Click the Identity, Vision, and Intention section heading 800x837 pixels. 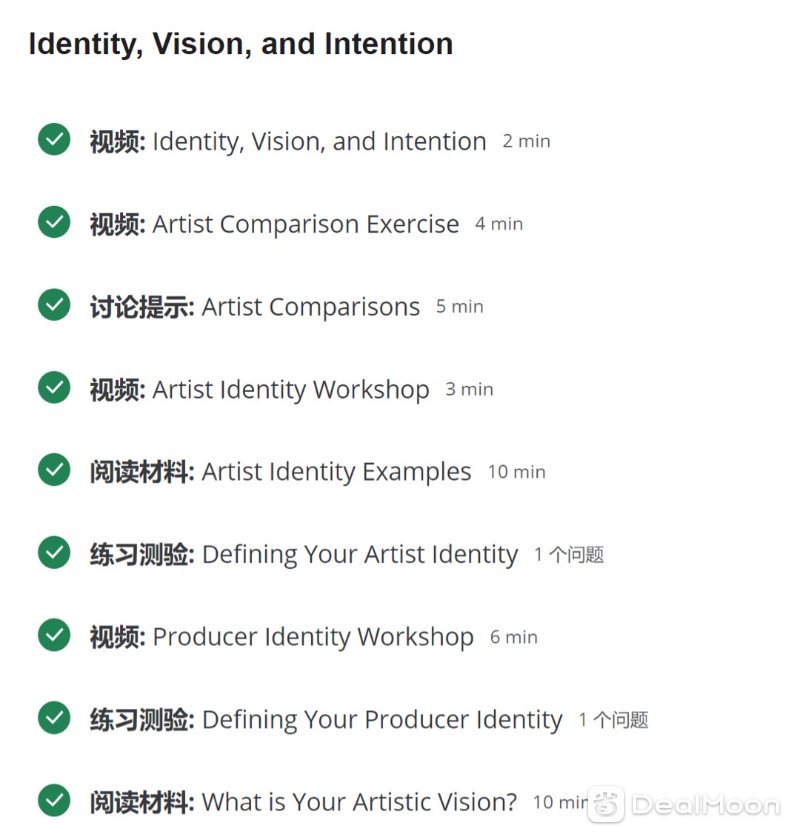pyautogui.click(x=241, y=44)
